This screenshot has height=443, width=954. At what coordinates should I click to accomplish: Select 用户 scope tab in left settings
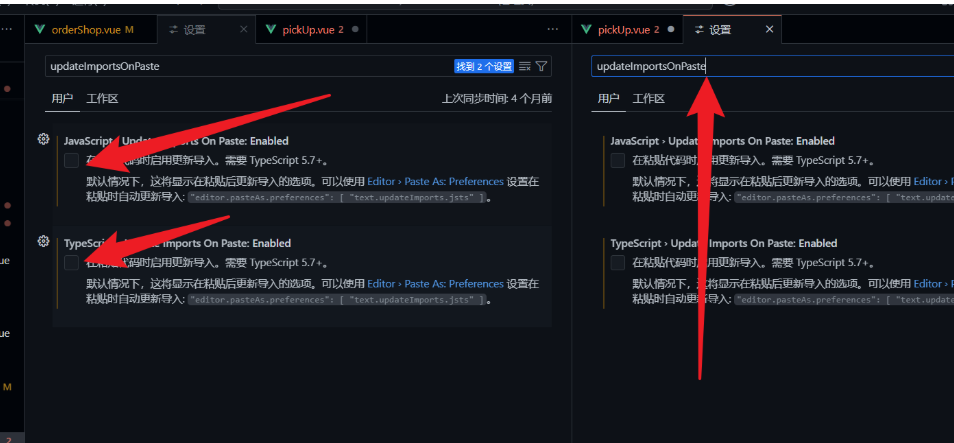click(x=62, y=99)
